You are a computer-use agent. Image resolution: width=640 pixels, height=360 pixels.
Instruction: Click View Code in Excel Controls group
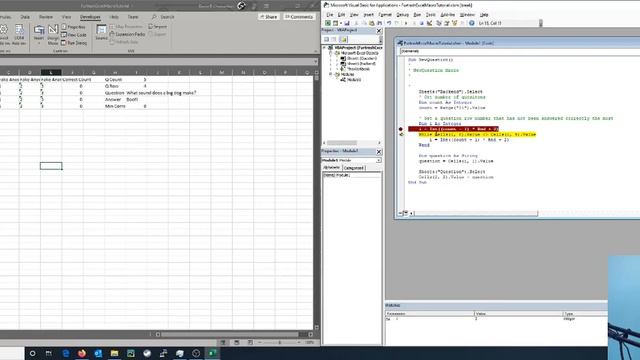point(74,35)
